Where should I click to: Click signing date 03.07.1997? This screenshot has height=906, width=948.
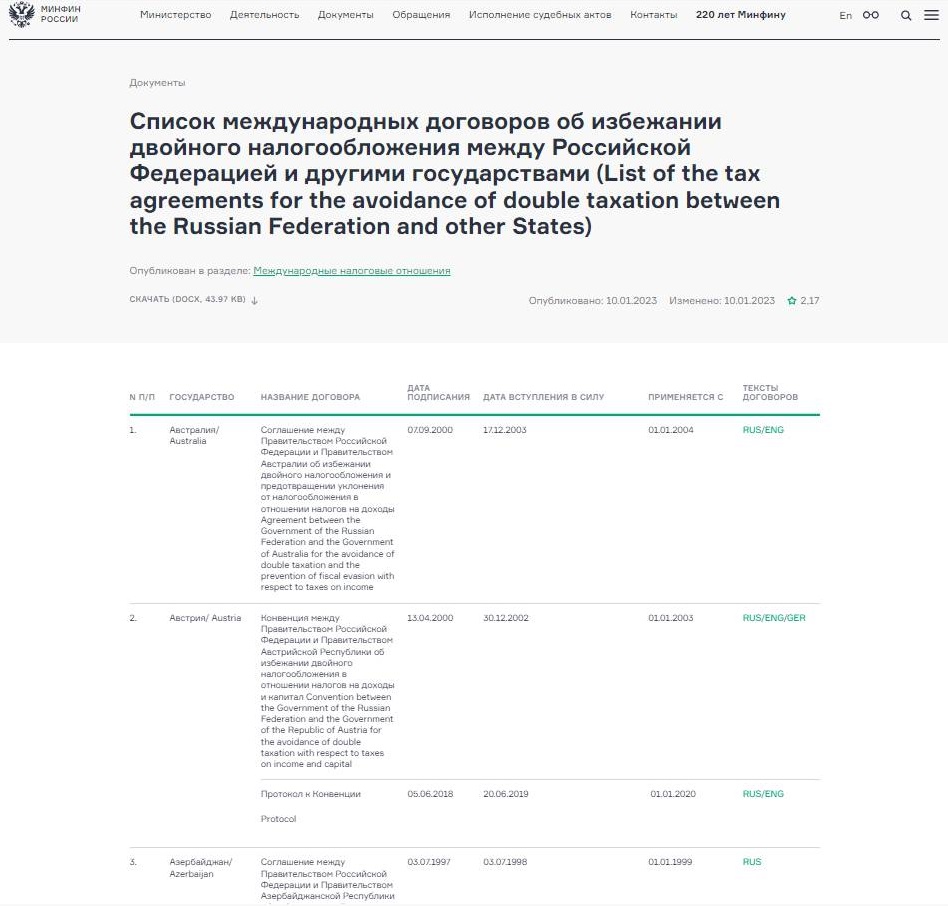click(429, 862)
